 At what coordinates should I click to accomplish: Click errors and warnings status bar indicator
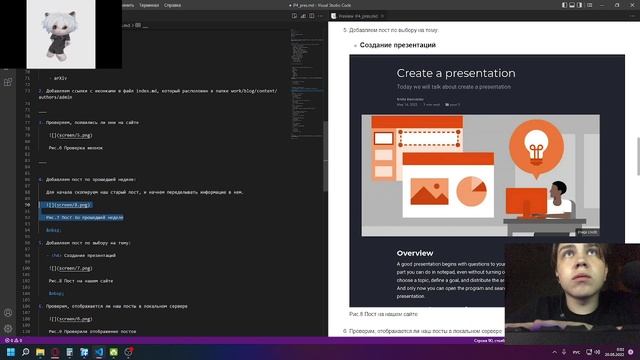pos(13,340)
